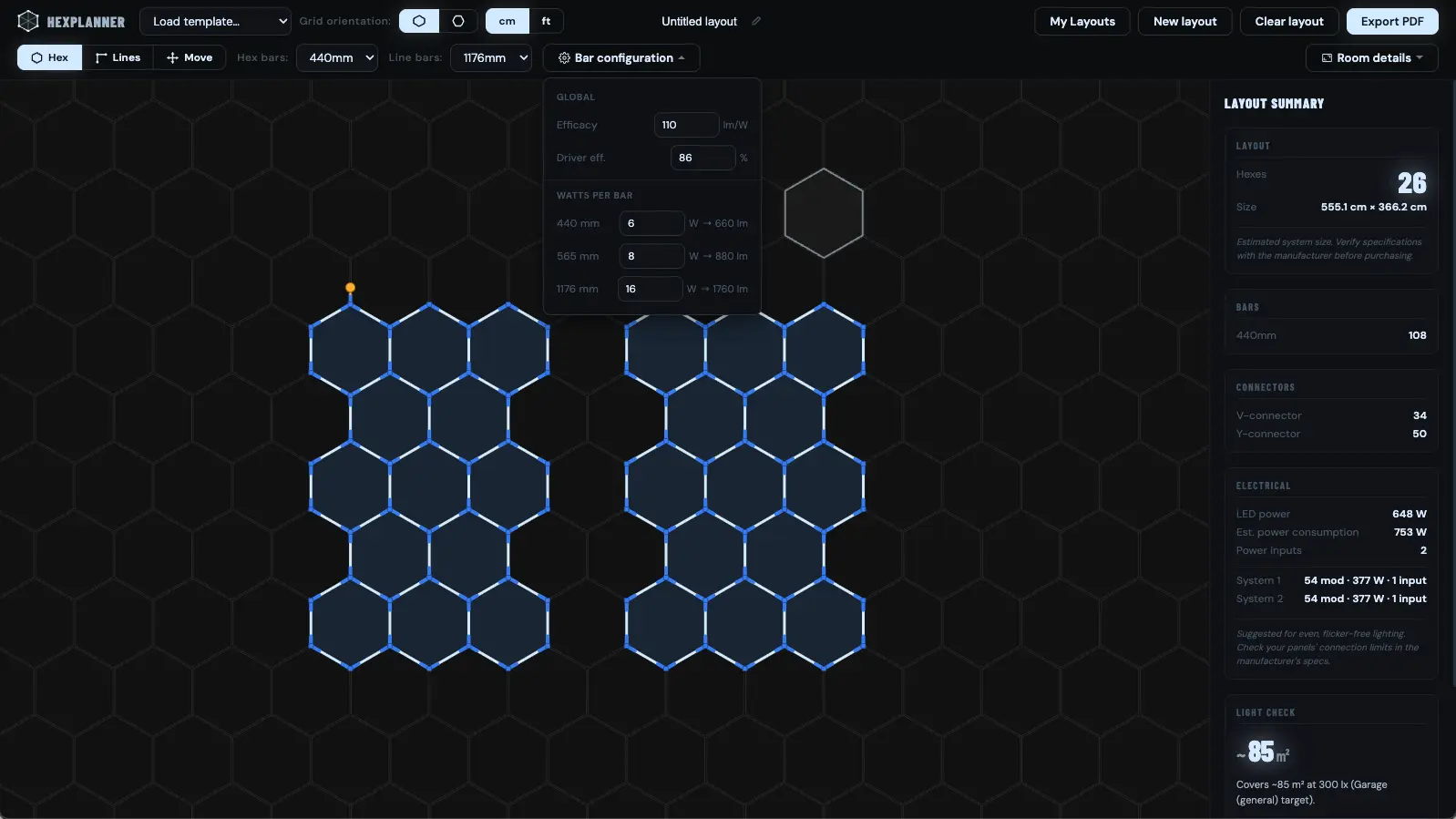1456x819 pixels.
Task: Click the V-connector count 34
Action: [x=1420, y=415]
